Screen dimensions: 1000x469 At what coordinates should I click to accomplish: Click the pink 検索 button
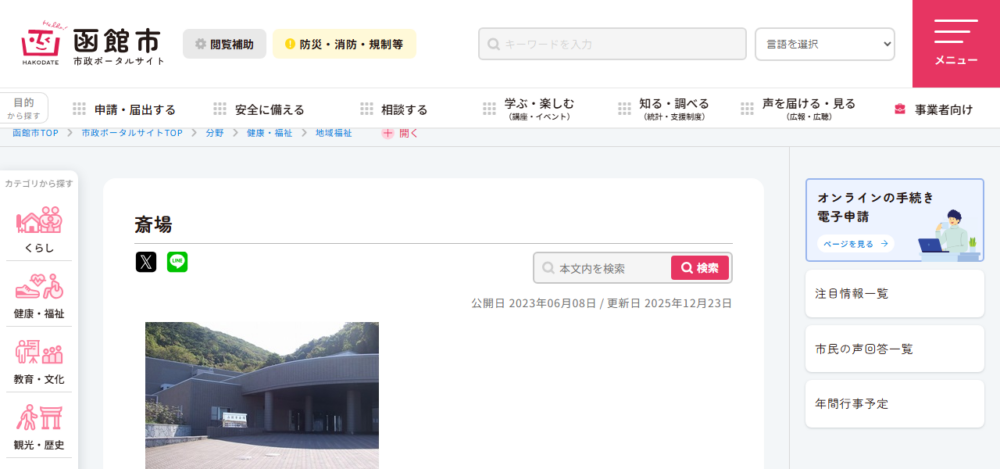tap(700, 268)
